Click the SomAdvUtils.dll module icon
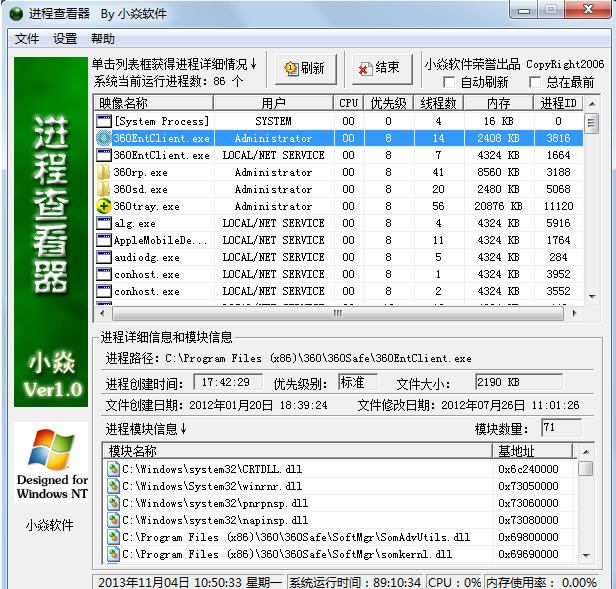The height and width of the screenshot is (589, 616). [114, 537]
